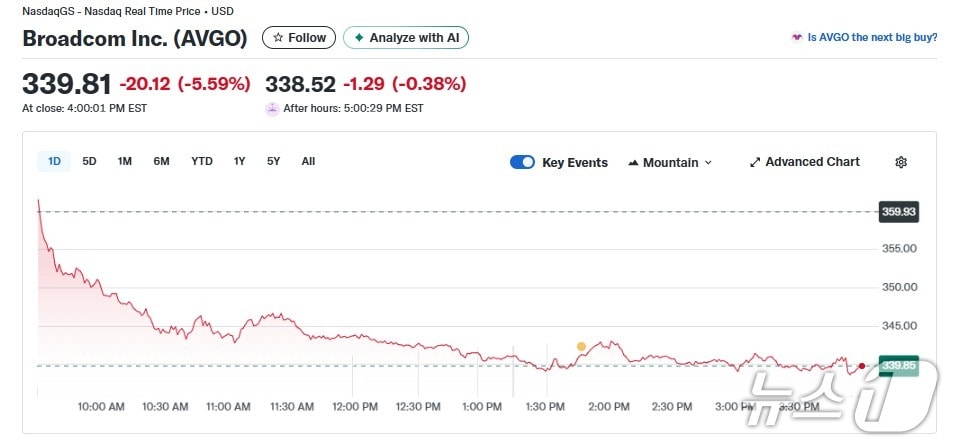Toggle the Key Events switch

(x=522, y=162)
